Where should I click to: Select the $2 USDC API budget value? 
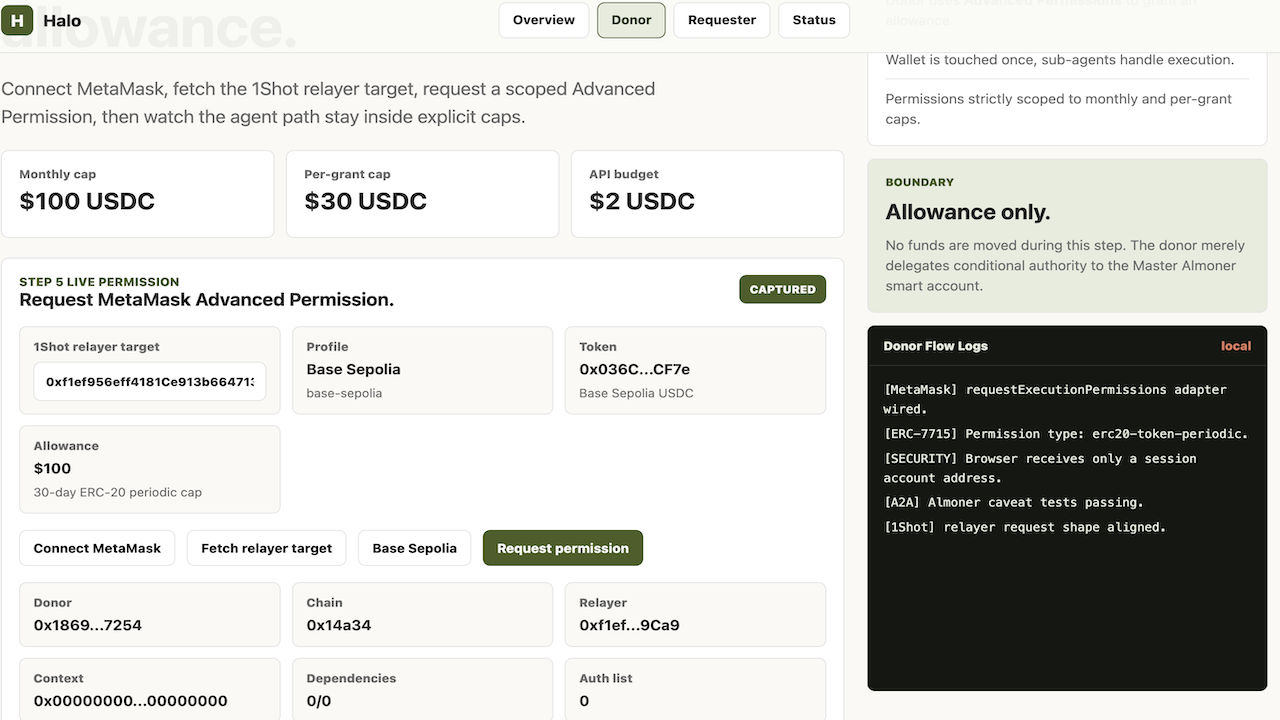[x=642, y=201]
